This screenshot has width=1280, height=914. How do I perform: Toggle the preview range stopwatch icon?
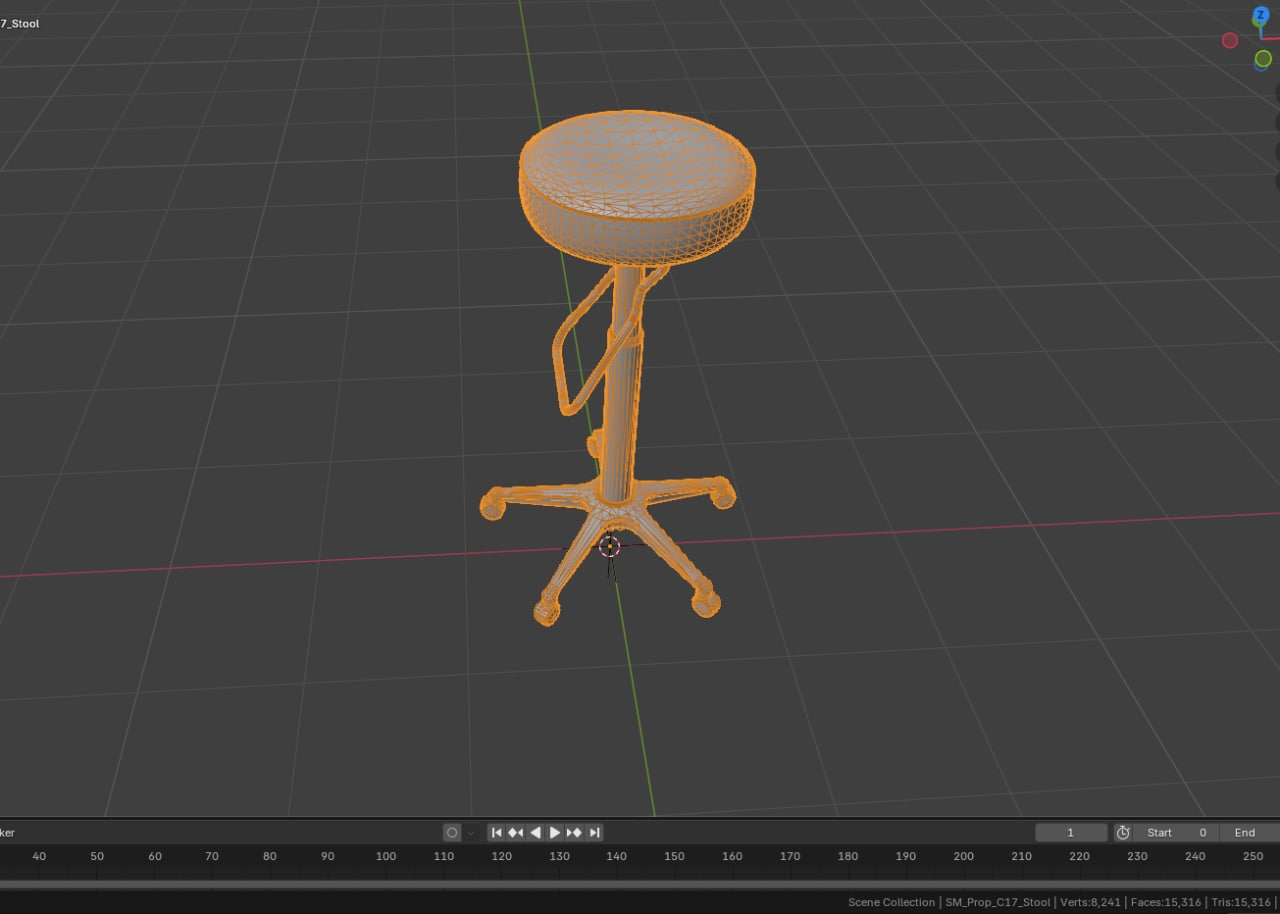[x=1123, y=832]
